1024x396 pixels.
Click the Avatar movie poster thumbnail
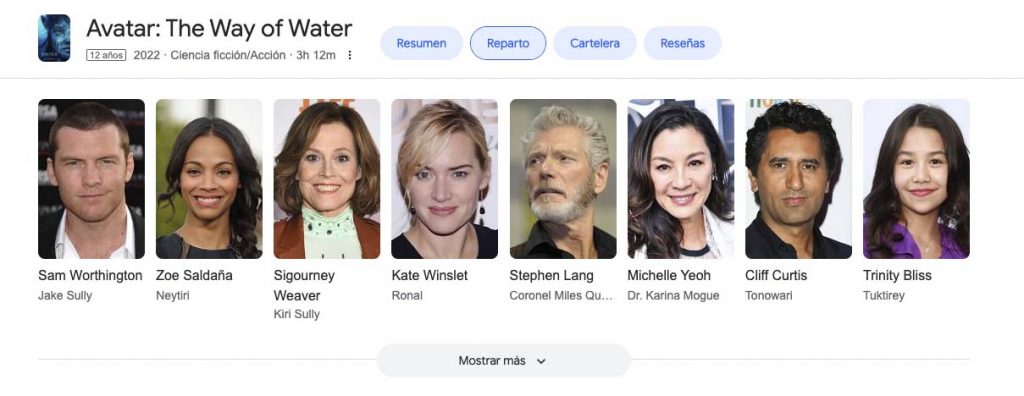pyautogui.click(x=54, y=38)
